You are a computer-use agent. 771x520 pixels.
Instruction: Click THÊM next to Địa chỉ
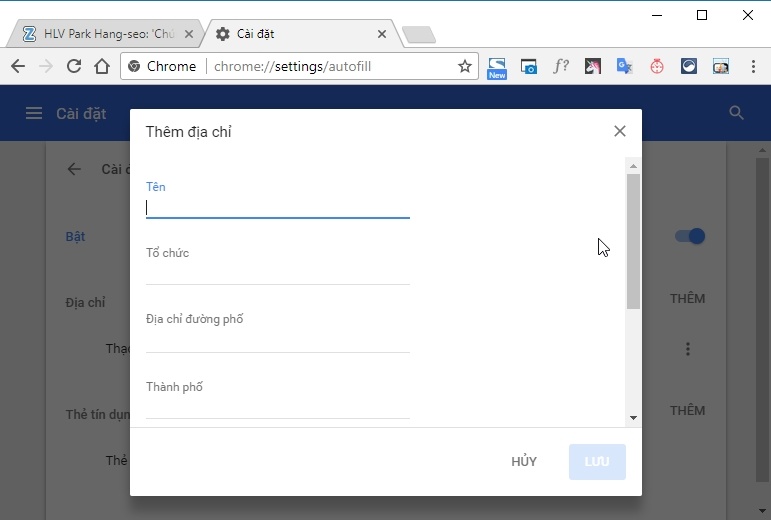pyautogui.click(x=687, y=298)
